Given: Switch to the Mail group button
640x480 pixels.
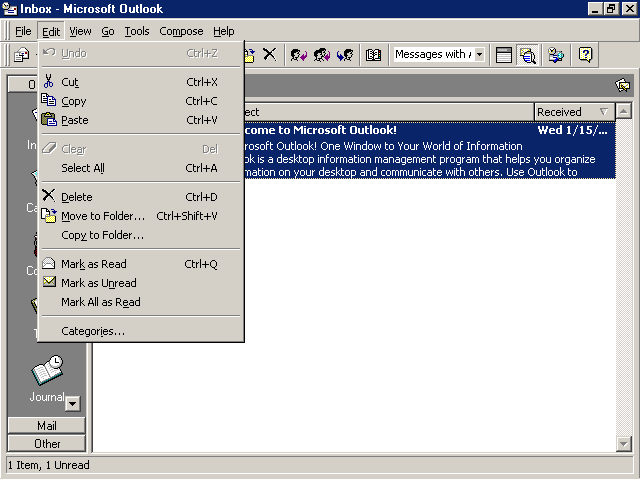Looking at the screenshot, I should point(47,426).
